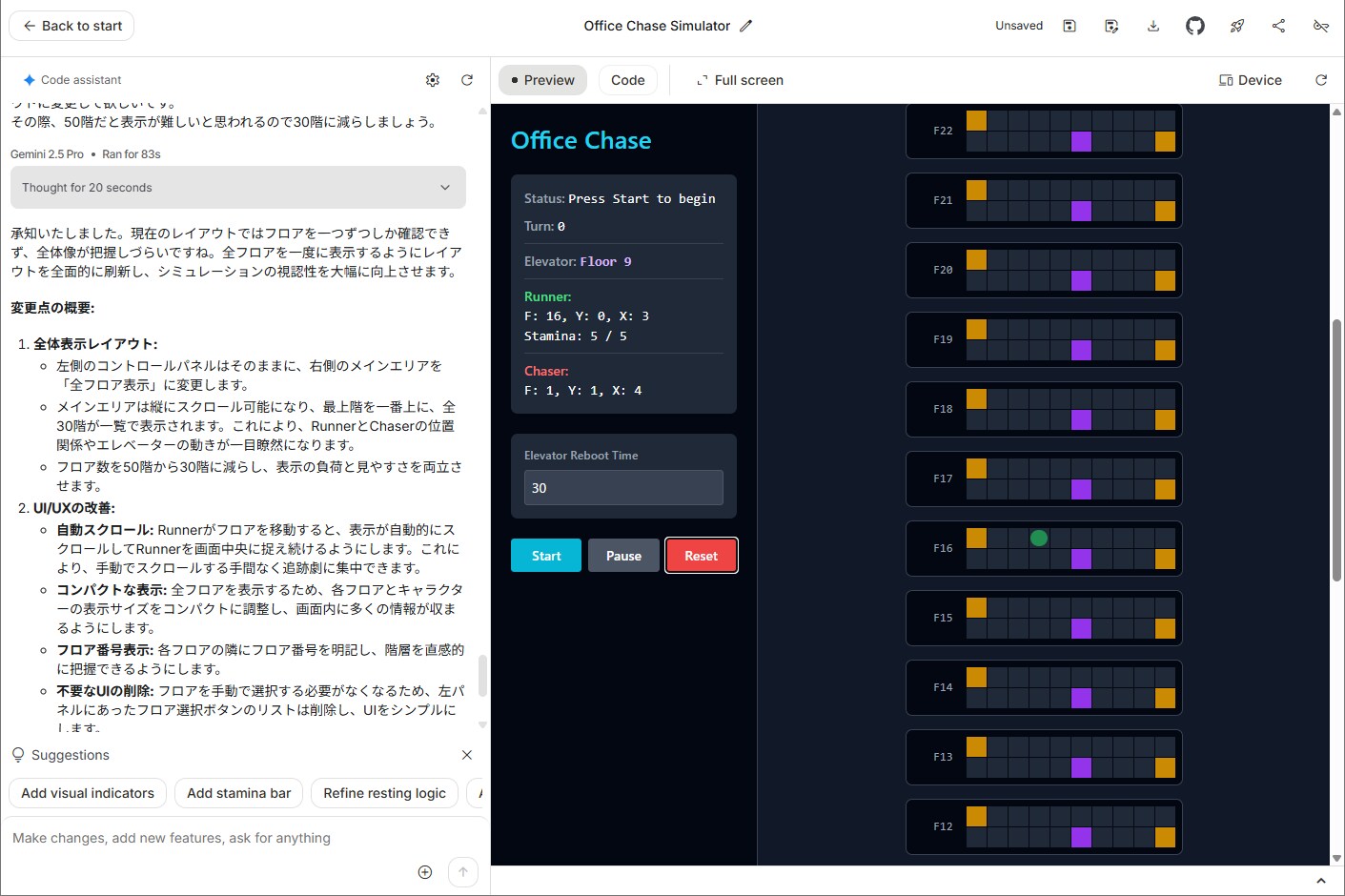
Task: Click the preview pane vertical scrollbar
Action: tap(1336, 448)
